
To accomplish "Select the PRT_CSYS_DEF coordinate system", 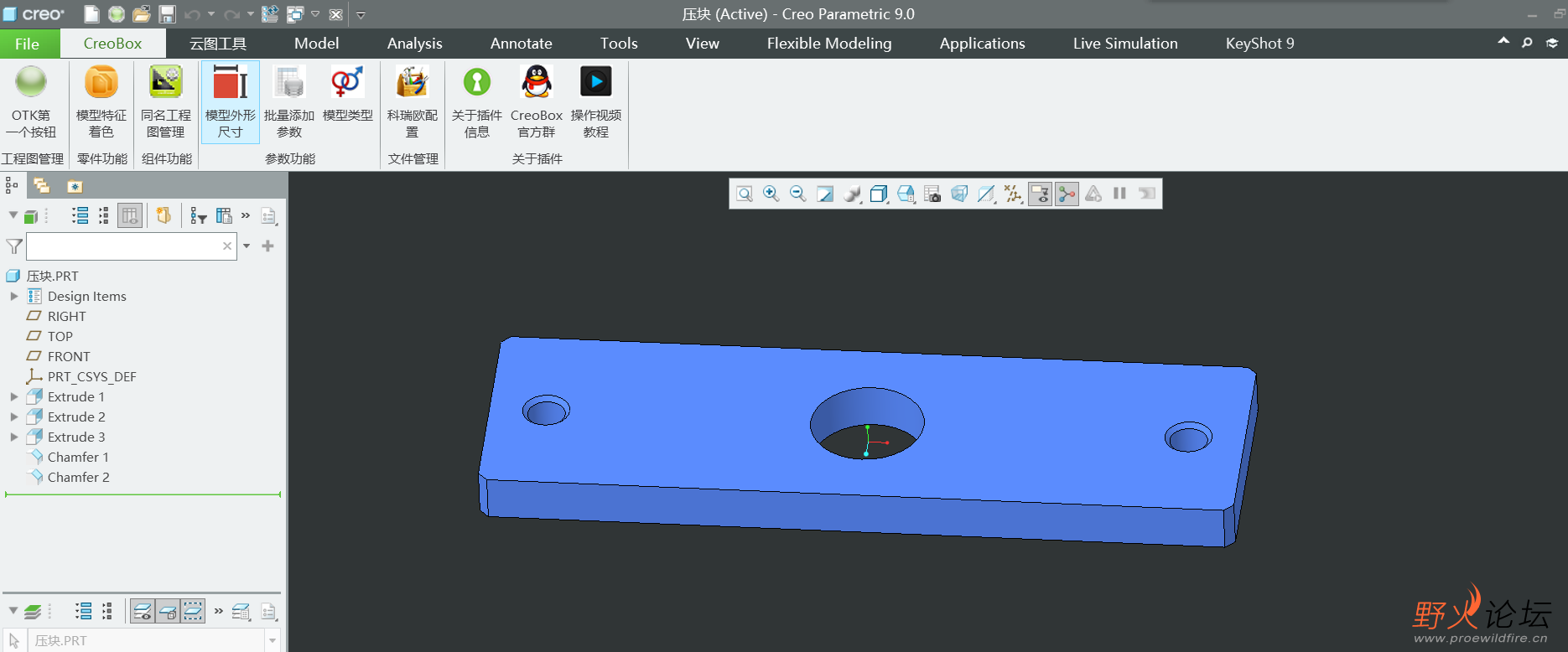I will click(91, 376).
